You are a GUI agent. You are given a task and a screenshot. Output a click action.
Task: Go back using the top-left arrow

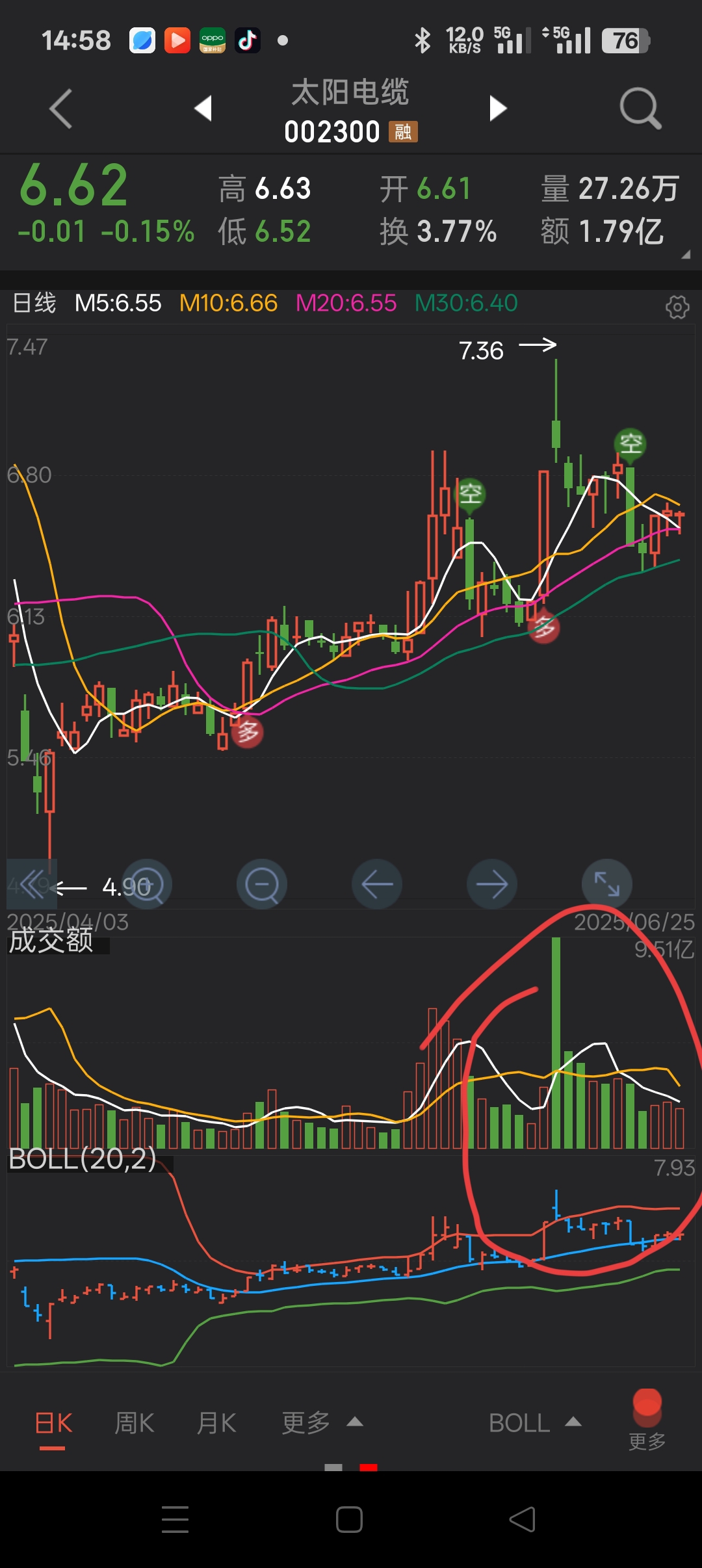[60, 109]
